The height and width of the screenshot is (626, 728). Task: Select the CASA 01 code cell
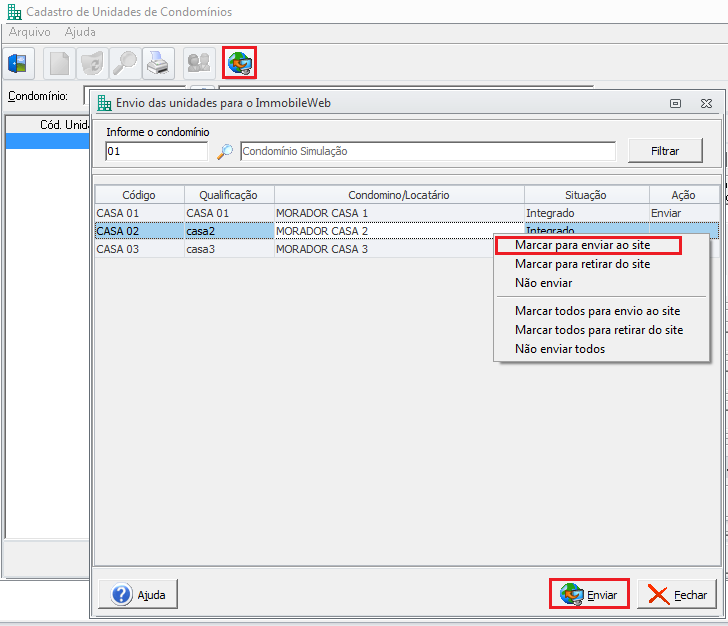[x=139, y=213]
